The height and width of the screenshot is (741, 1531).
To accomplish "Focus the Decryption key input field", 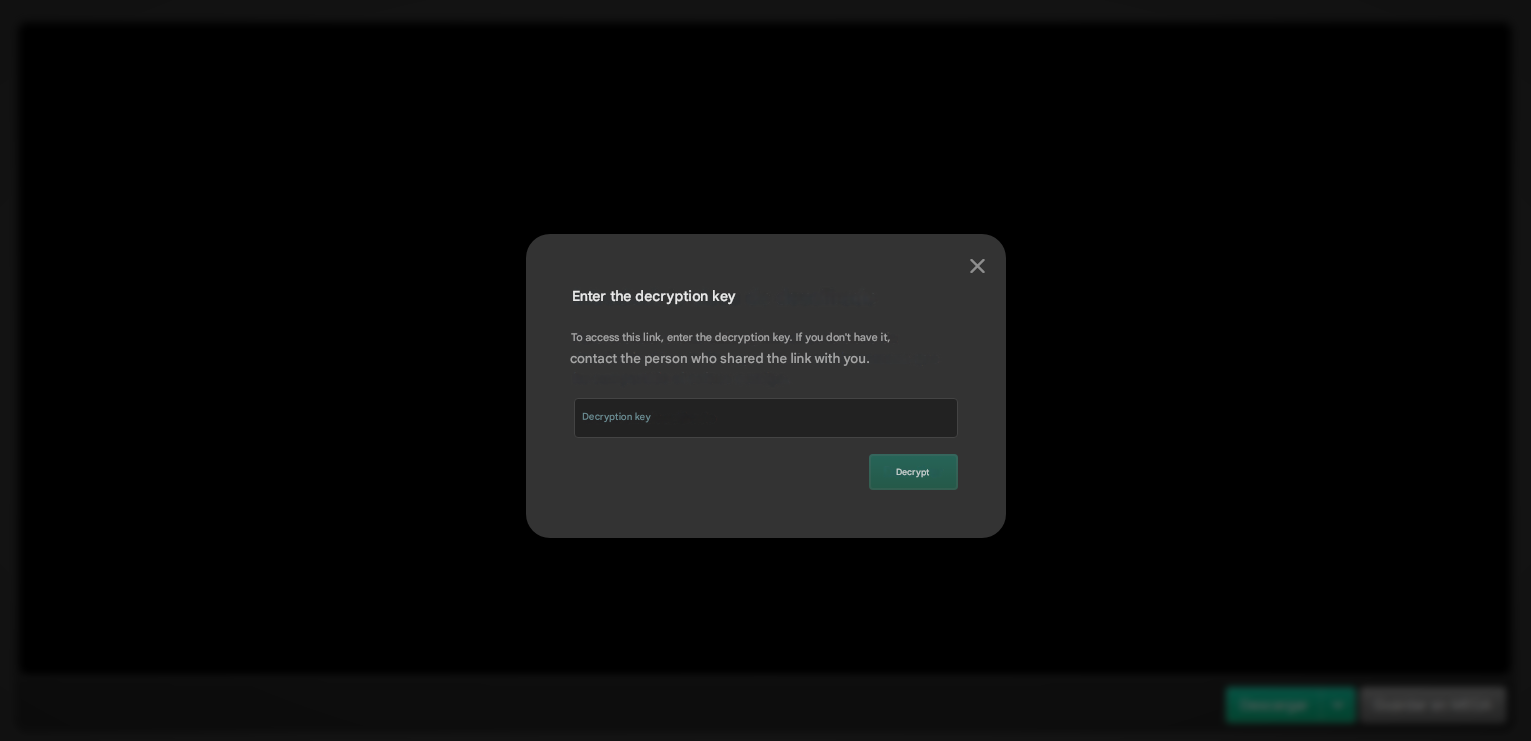I will click(766, 418).
